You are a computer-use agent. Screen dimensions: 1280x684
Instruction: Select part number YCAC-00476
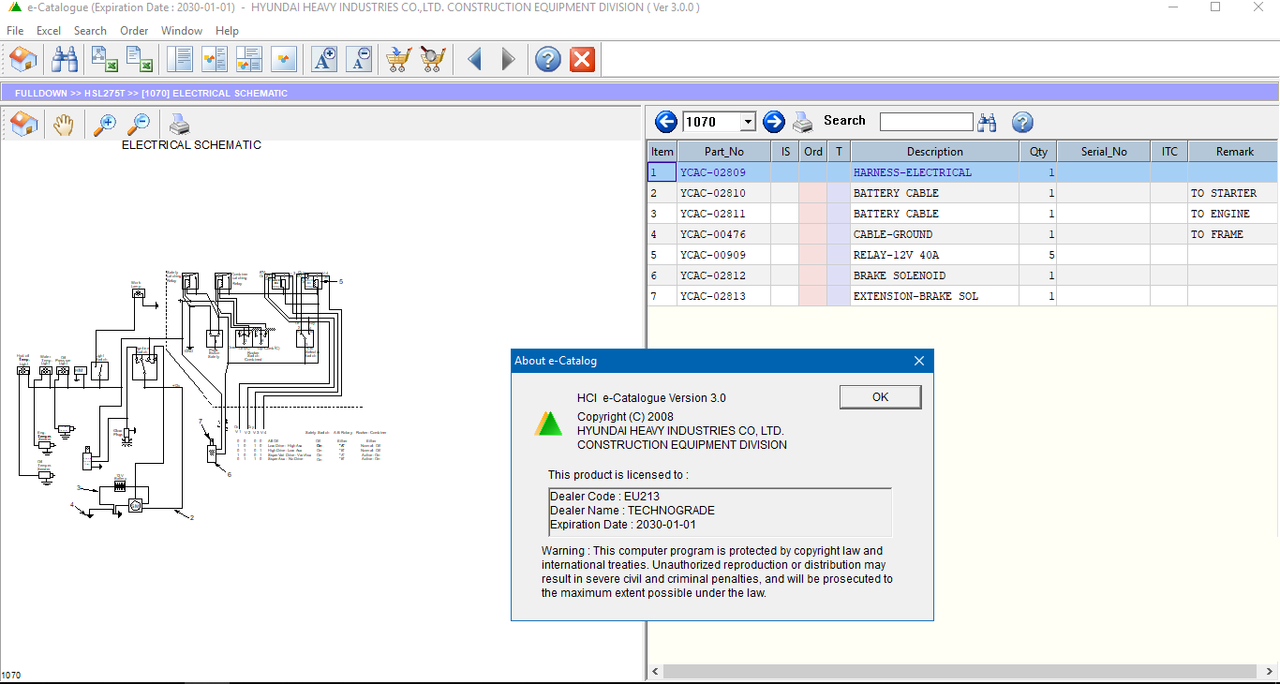pyautogui.click(x=724, y=234)
